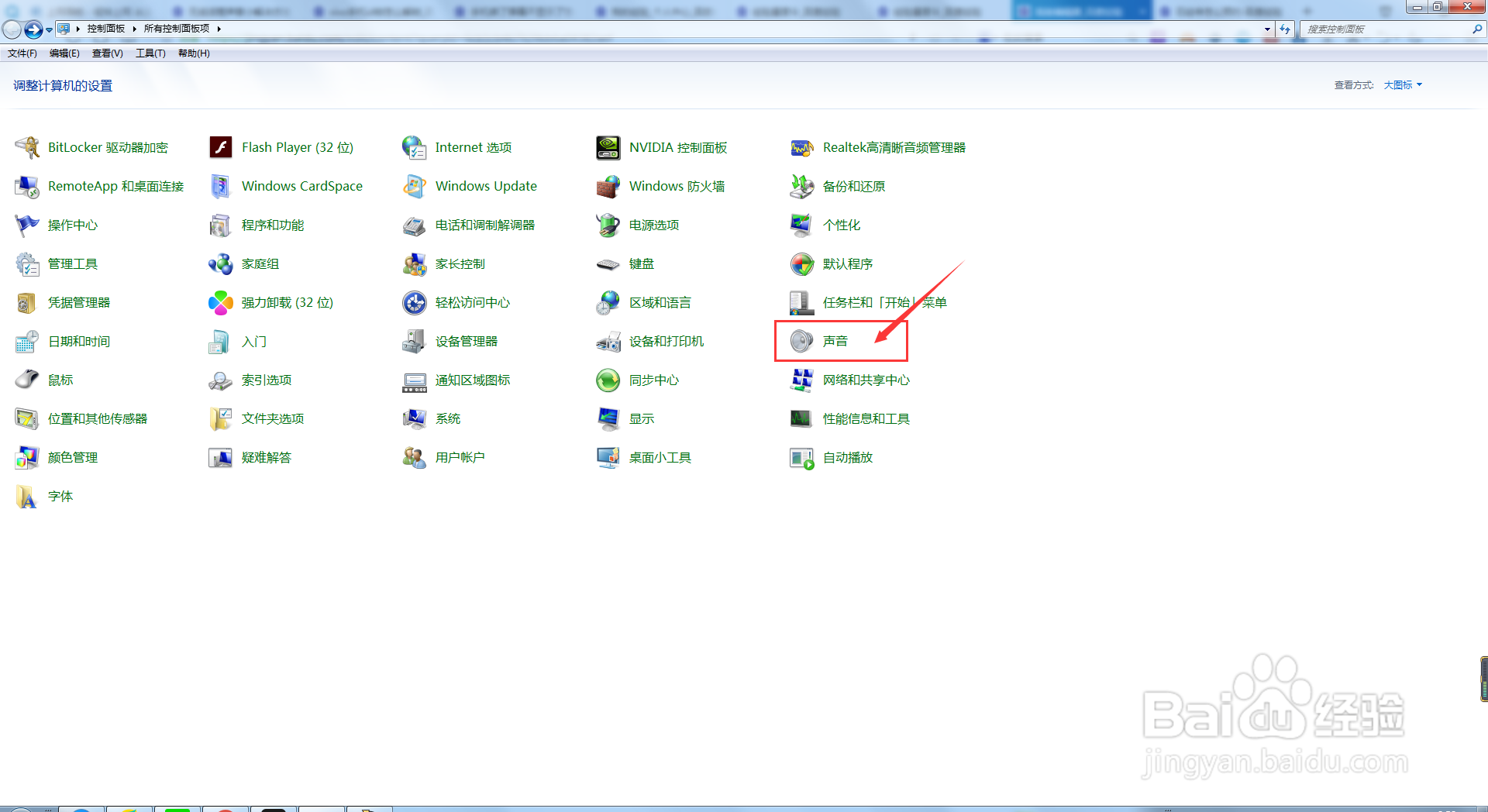Open the Windows 防火墙 brick wall icon
Image resolution: width=1488 pixels, height=812 pixels.
(x=608, y=186)
